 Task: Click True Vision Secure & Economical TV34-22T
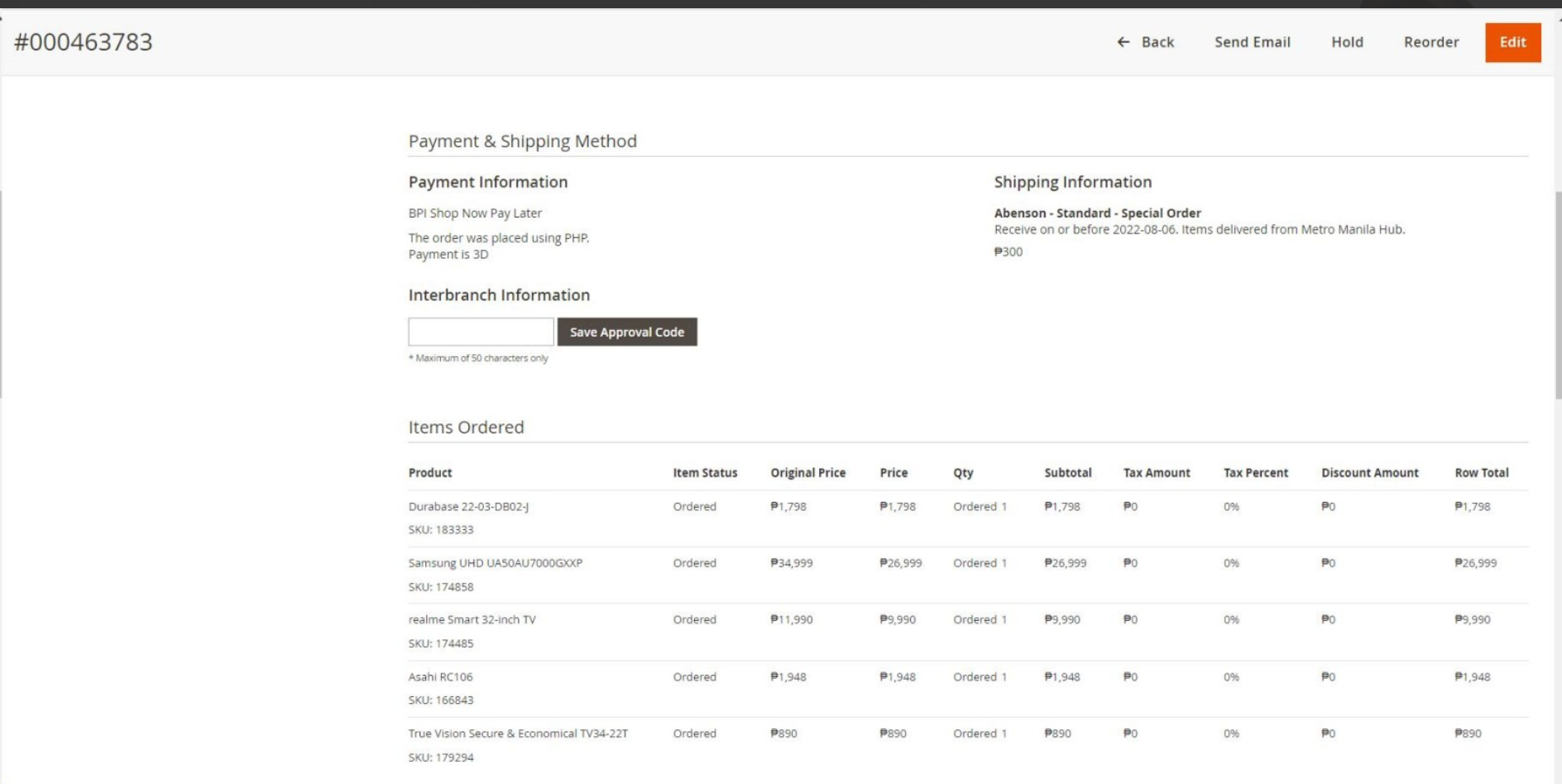click(x=518, y=734)
